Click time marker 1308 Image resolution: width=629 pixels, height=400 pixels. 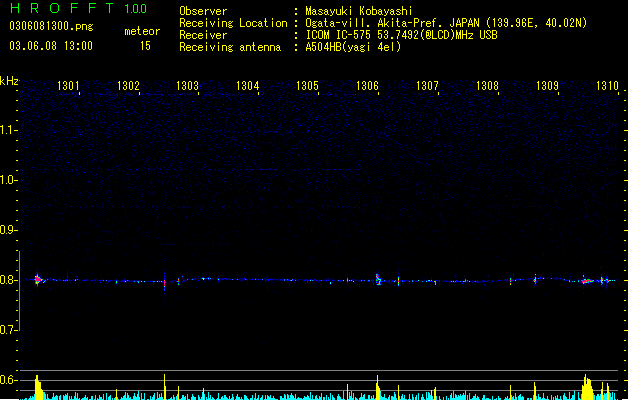click(x=487, y=85)
